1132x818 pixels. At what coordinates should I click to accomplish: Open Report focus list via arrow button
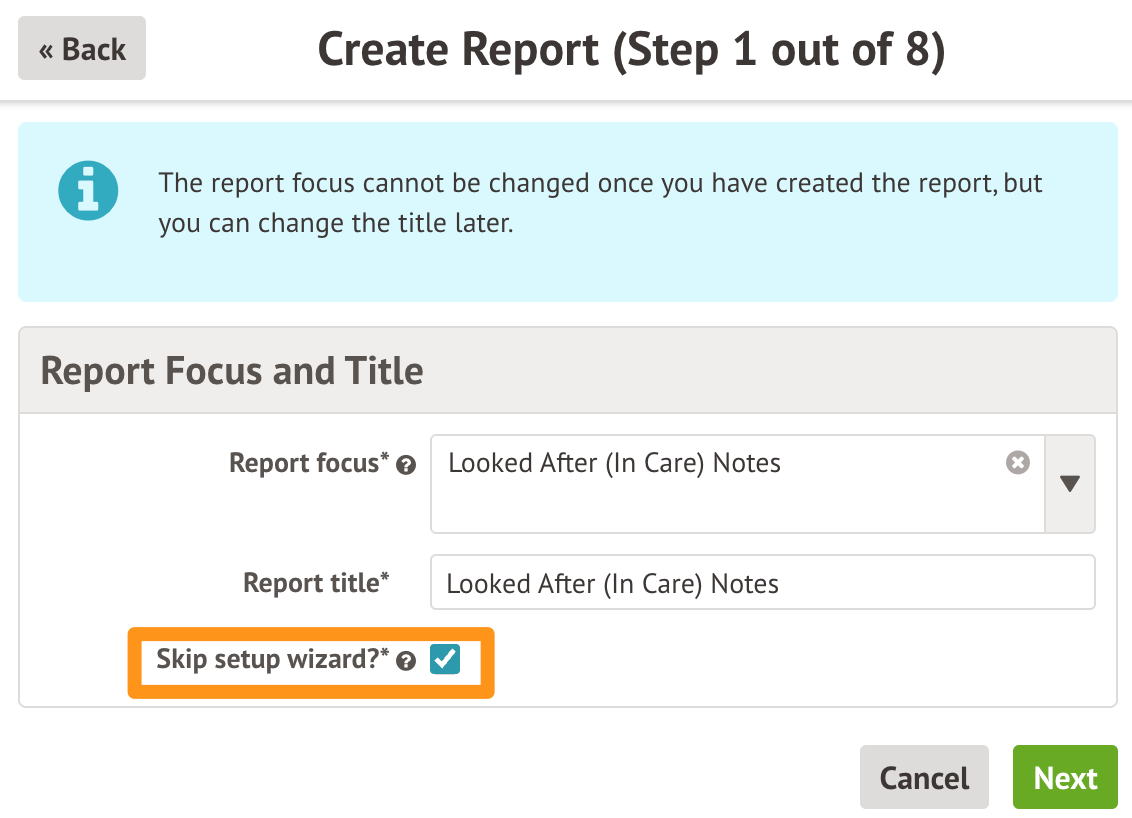pyautogui.click(x=1069, y=484)
